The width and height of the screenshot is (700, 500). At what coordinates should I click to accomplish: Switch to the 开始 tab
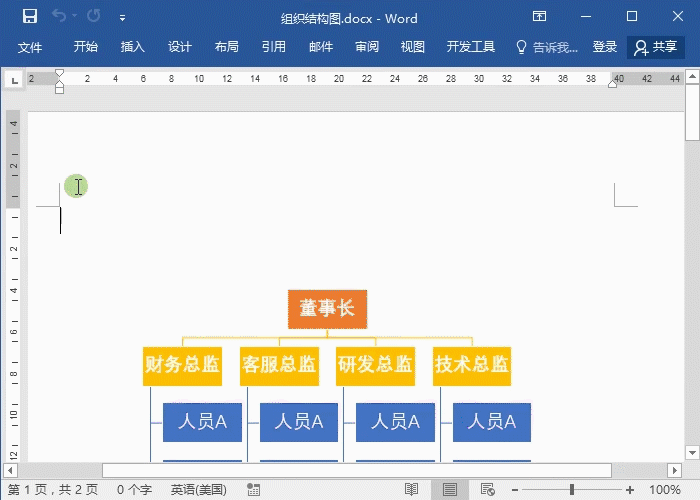86,47
